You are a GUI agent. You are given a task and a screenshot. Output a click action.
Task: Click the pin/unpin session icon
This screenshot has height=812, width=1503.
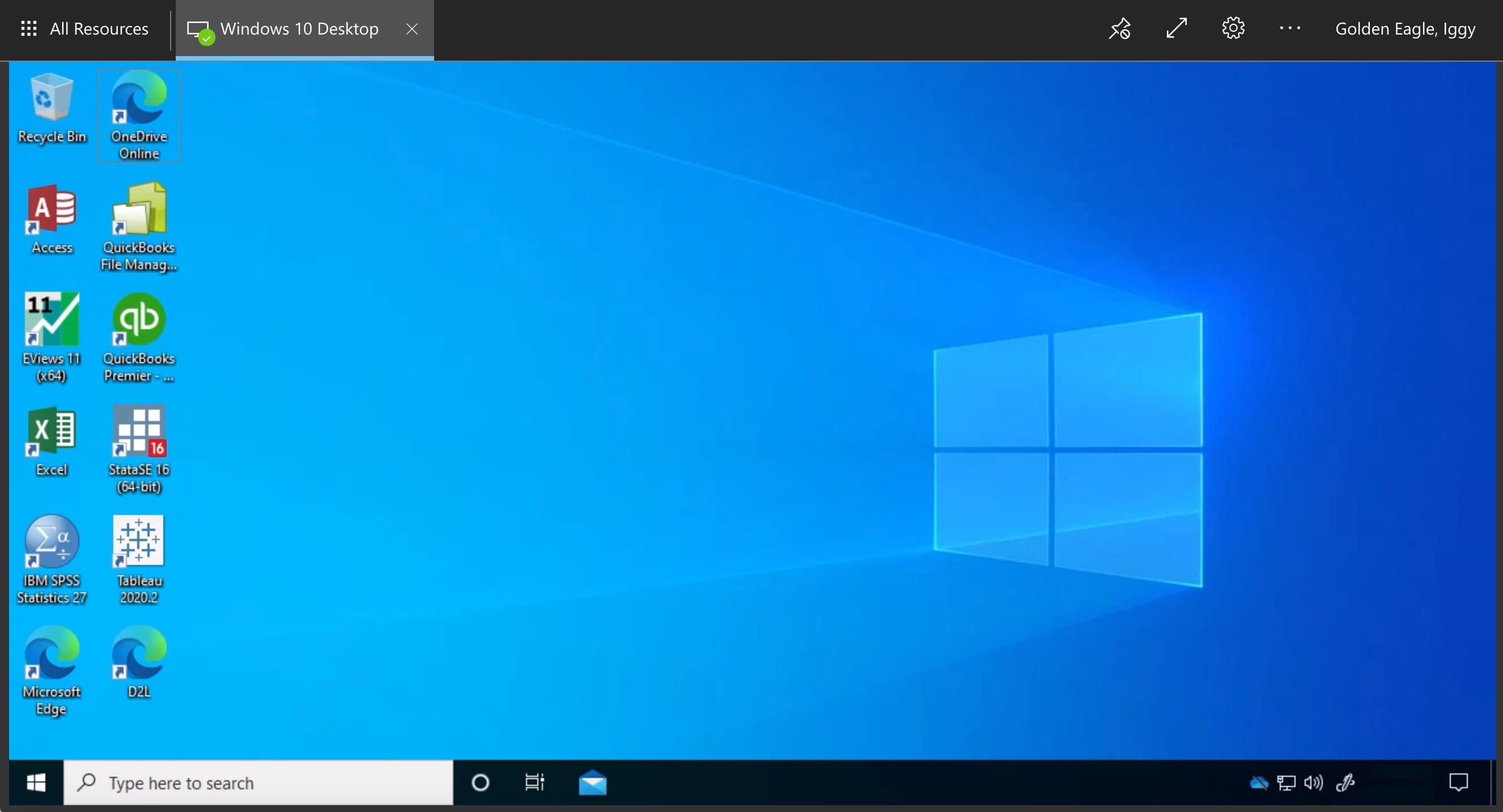(x=1121, y=28)
